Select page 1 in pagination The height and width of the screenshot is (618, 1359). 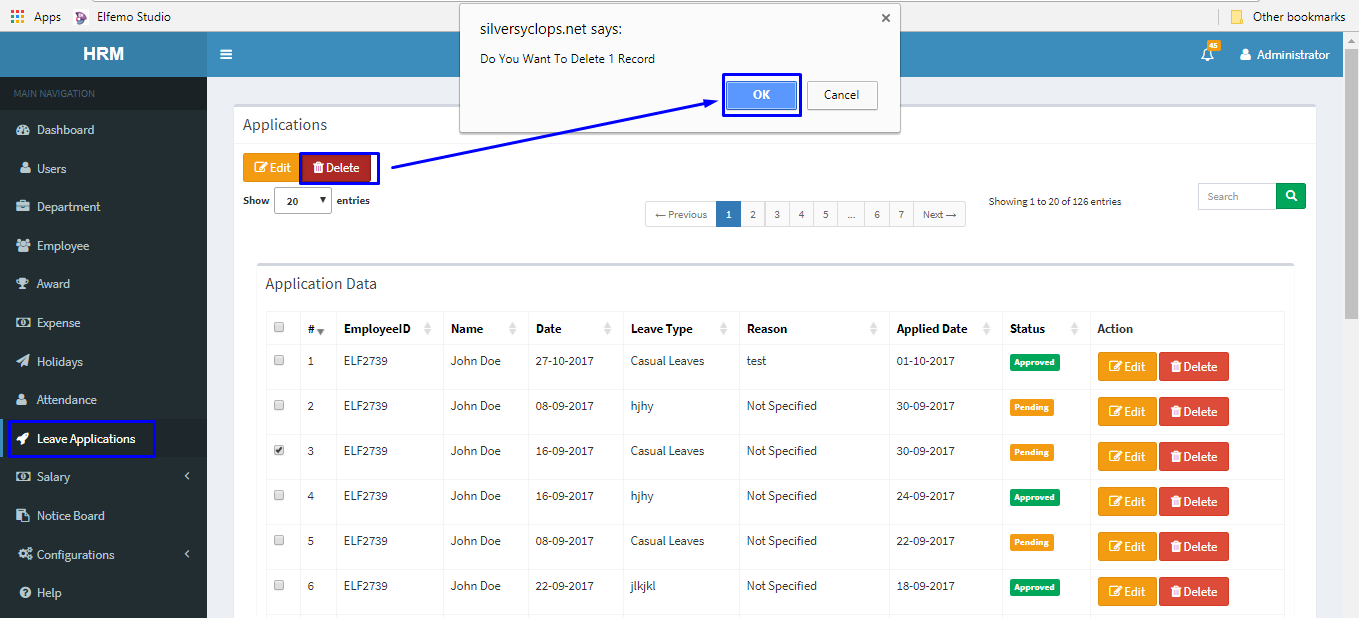728,215
